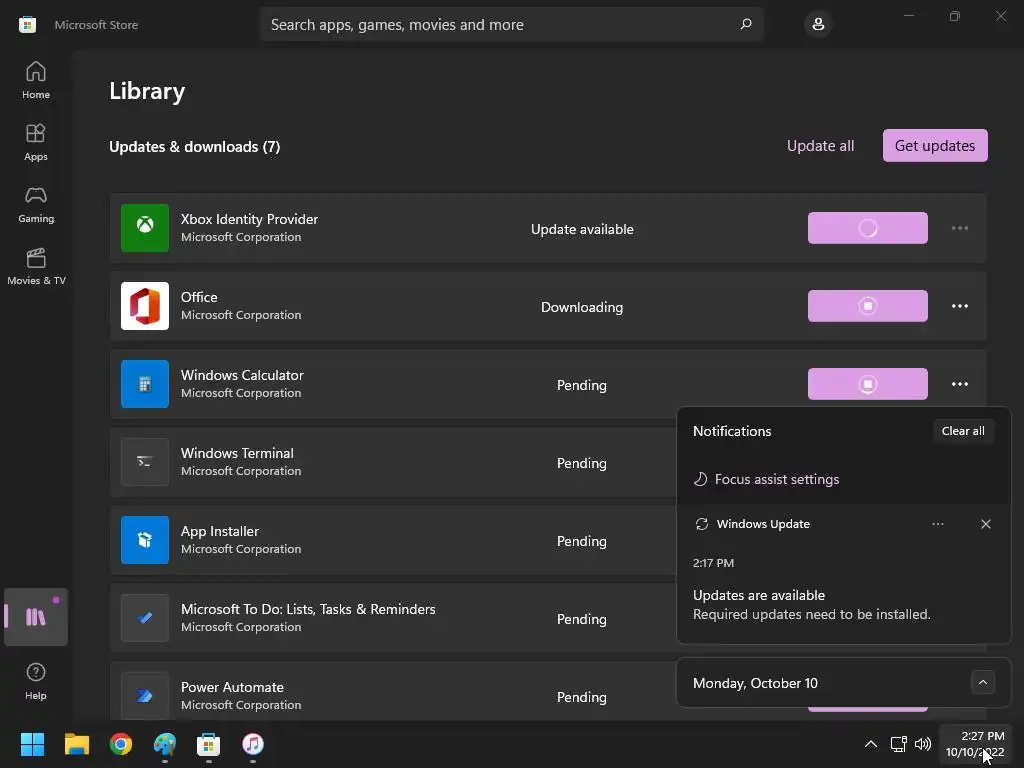The width and height of the screenshot is (1024, 768).
Task: Click the Office app icon
Action: click(145, 306)
